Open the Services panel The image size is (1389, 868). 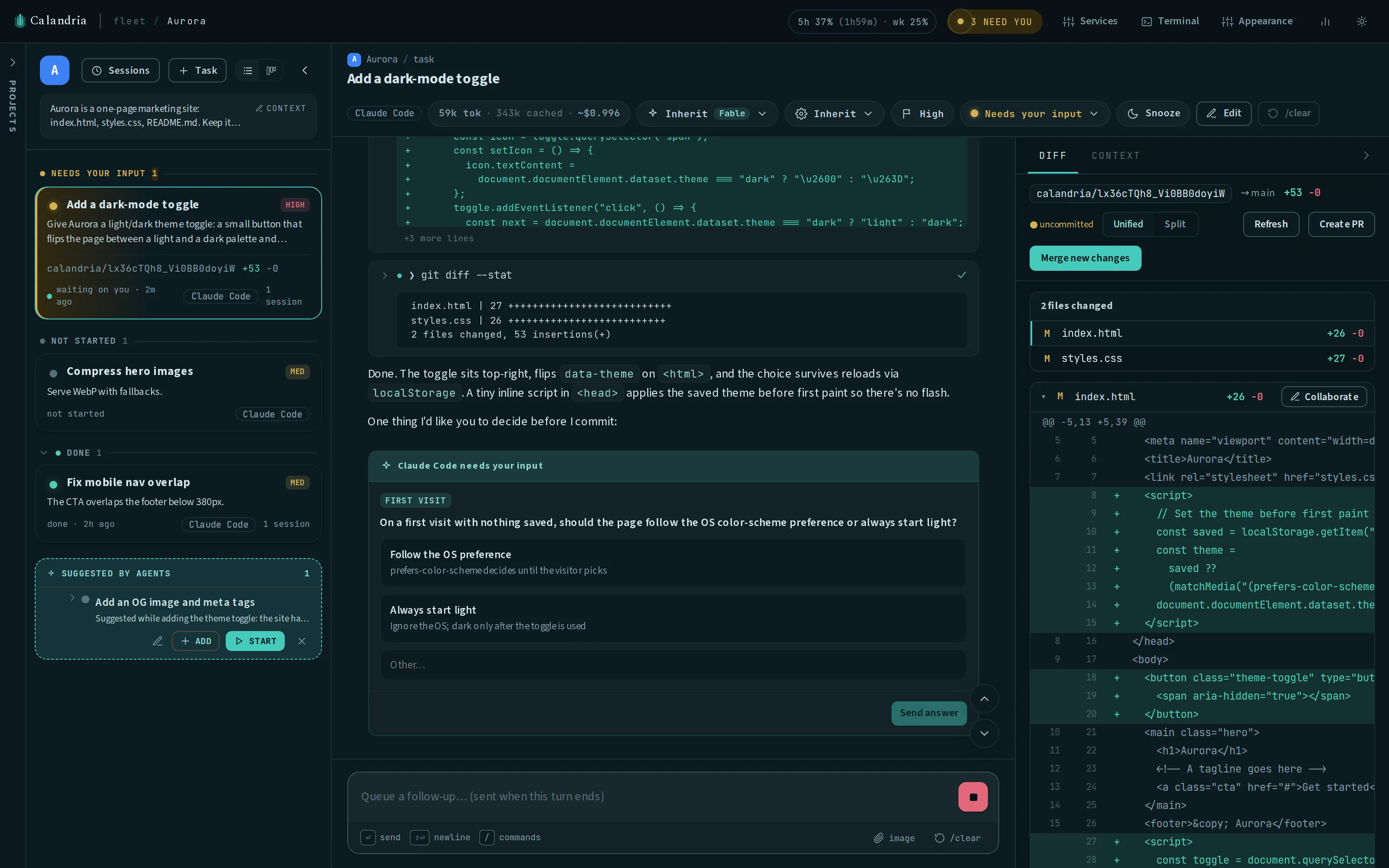1090,21
